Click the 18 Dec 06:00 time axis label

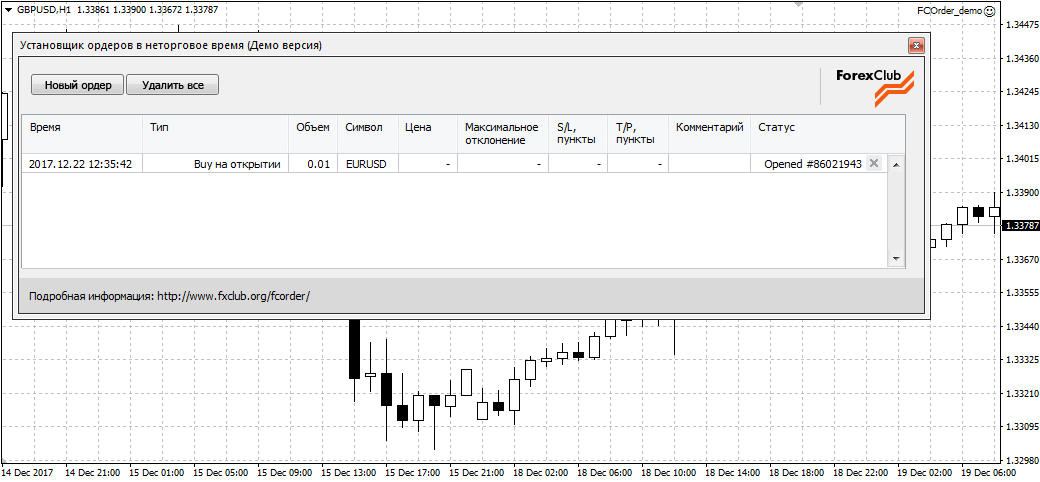(606, 473)
